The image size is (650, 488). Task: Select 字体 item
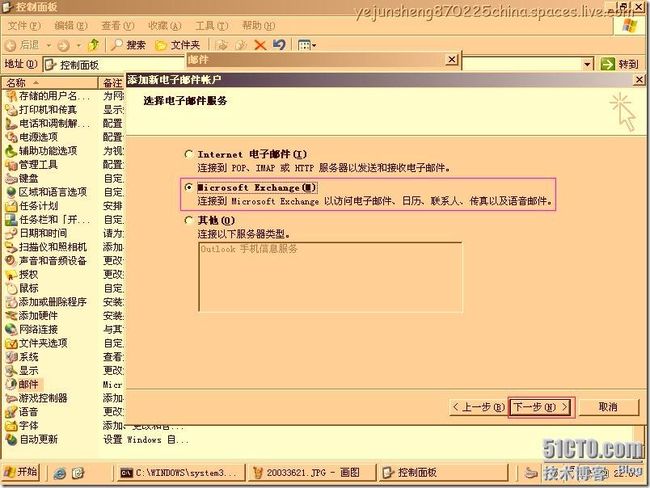(22, 425)
